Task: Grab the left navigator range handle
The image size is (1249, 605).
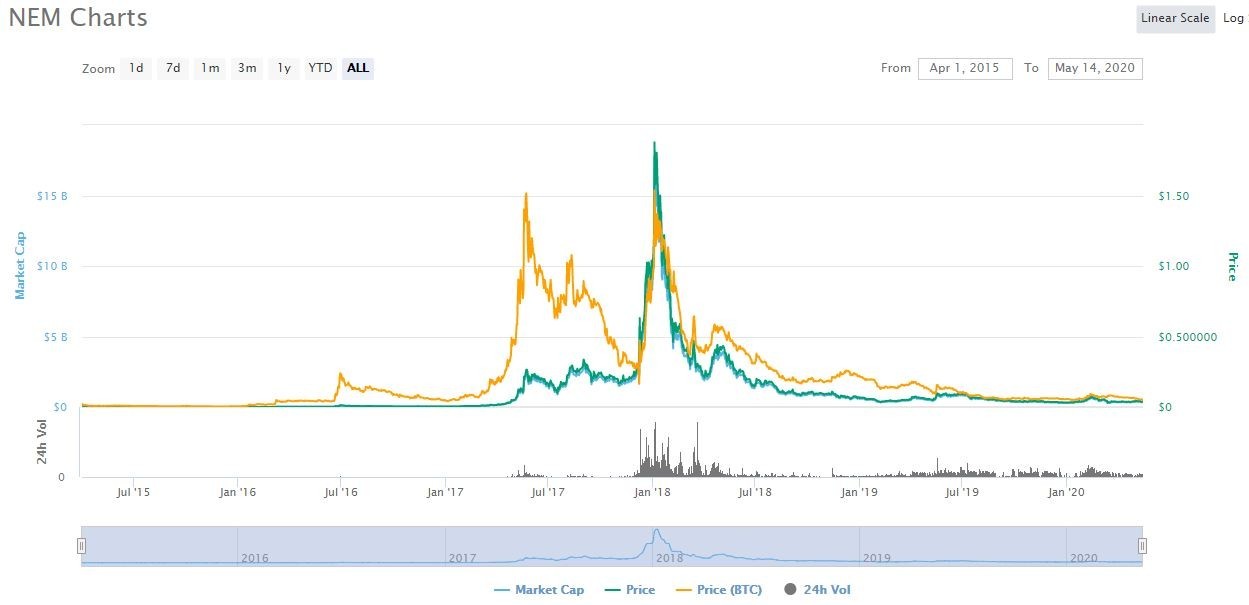Action: (82, 546)
